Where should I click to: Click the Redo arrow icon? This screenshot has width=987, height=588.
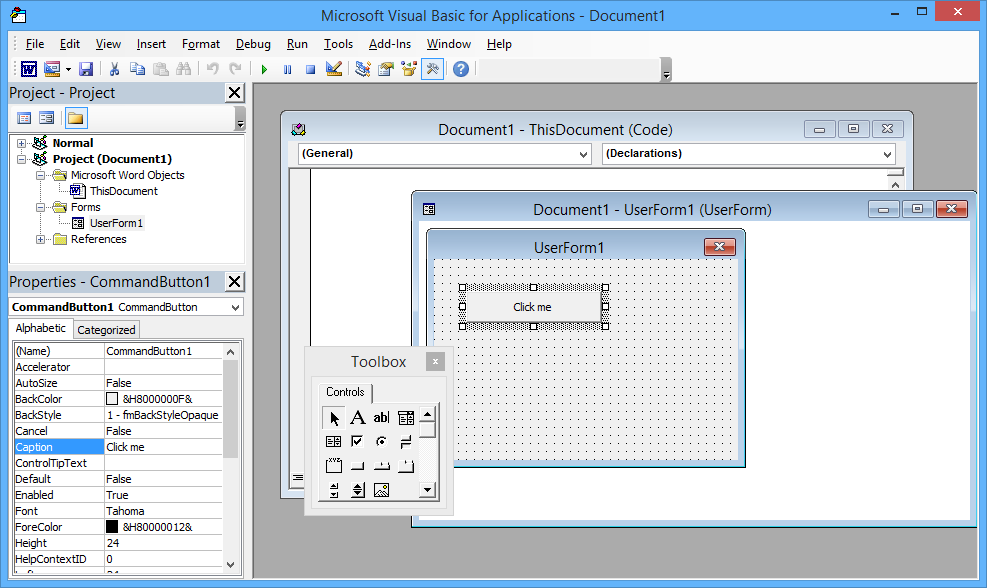tap(235, 69)
